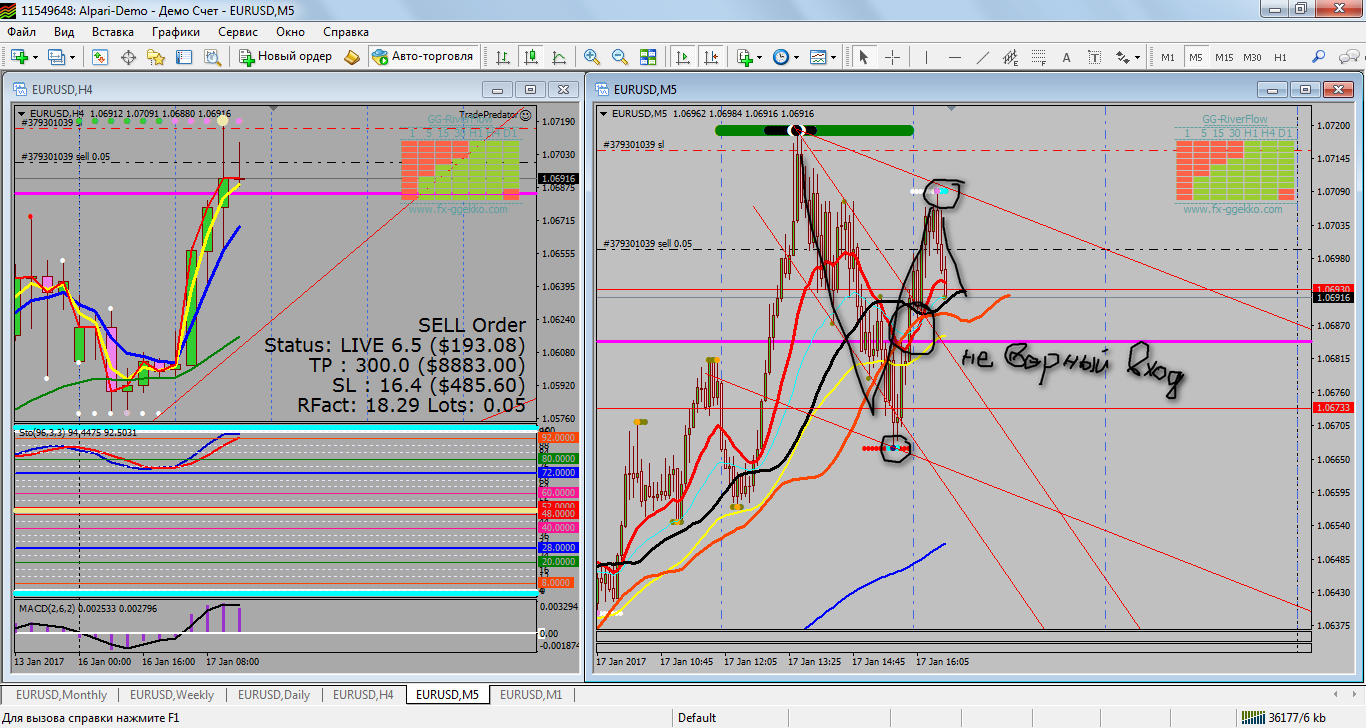This screenshot has width=1366, height=728.
Task: Expand the Indicators dropdown arrow
Action: [x=760, y=58]
